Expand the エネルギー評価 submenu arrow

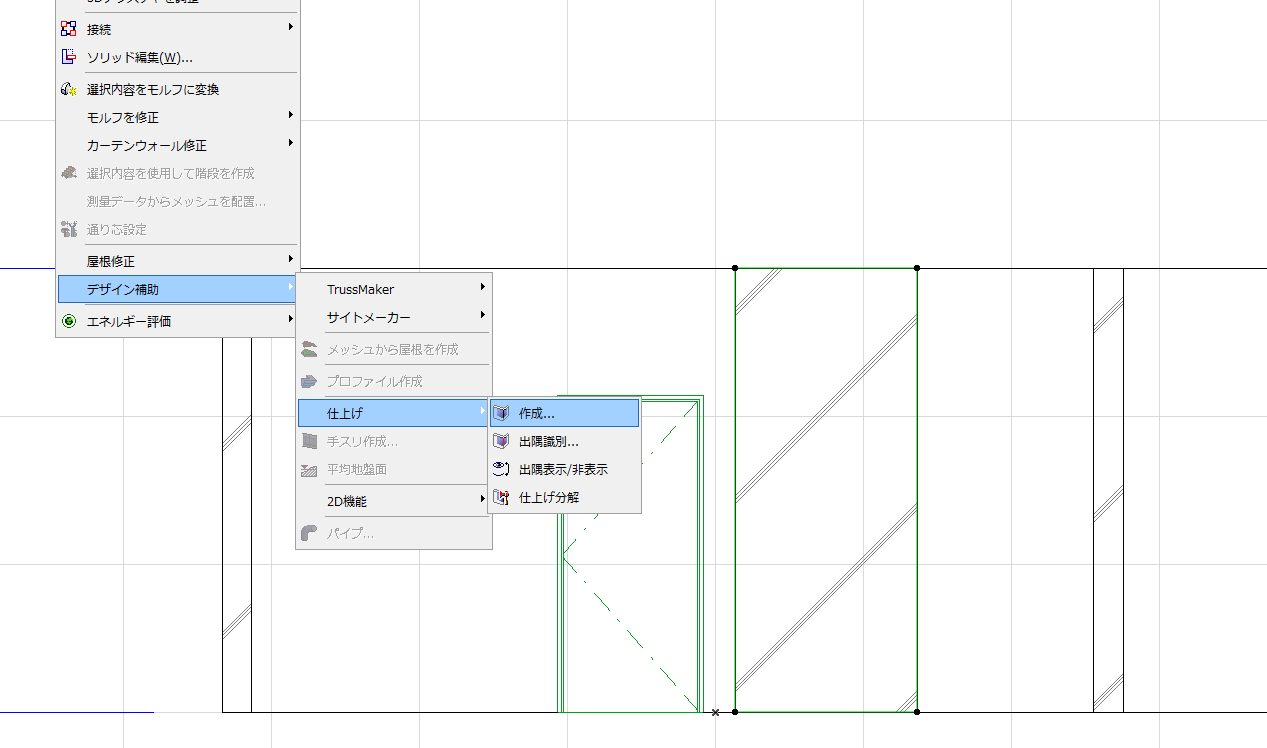290,319
